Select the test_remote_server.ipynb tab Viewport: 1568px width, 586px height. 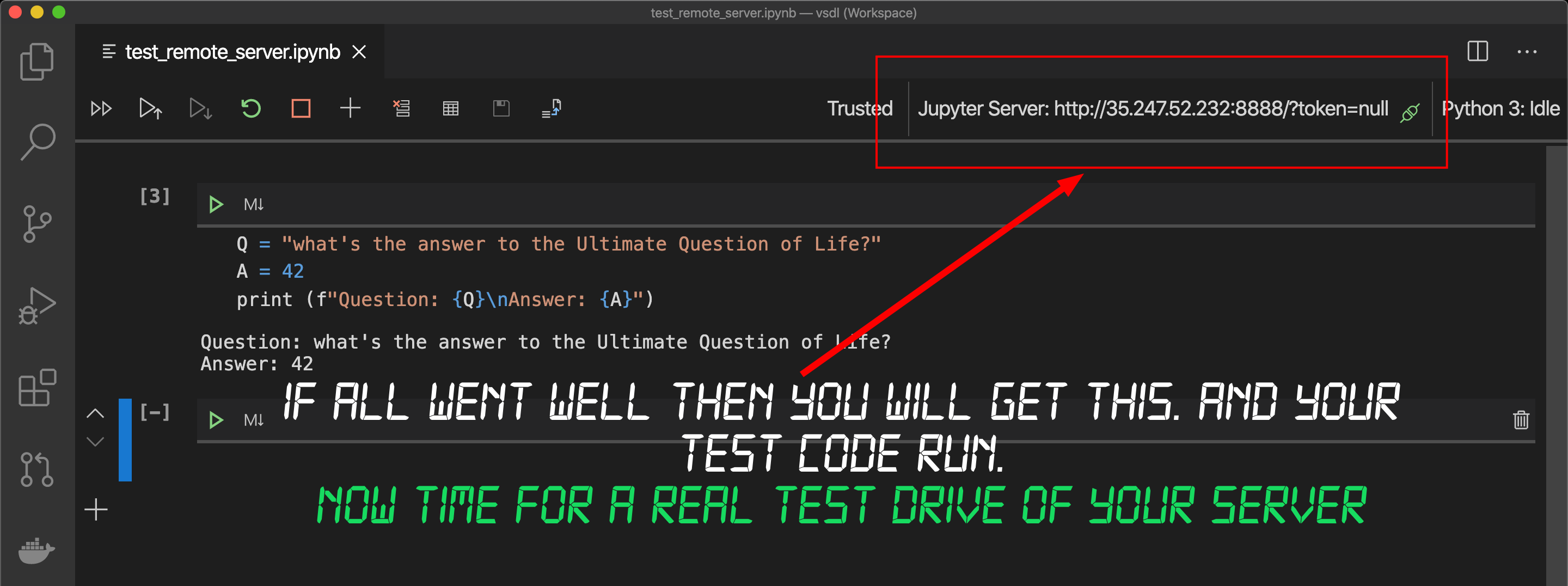point(231,52)
